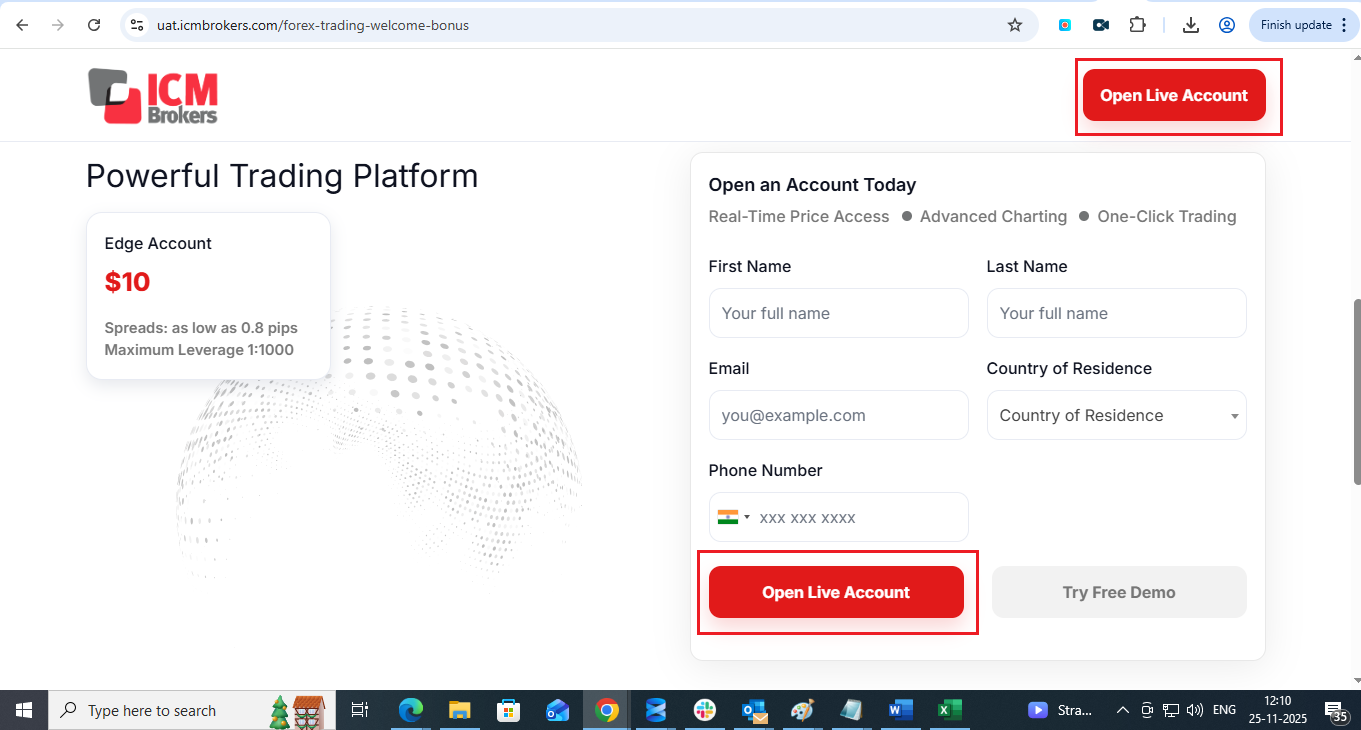
Task: Focus the First Name input field
Action: click(838, 313)
